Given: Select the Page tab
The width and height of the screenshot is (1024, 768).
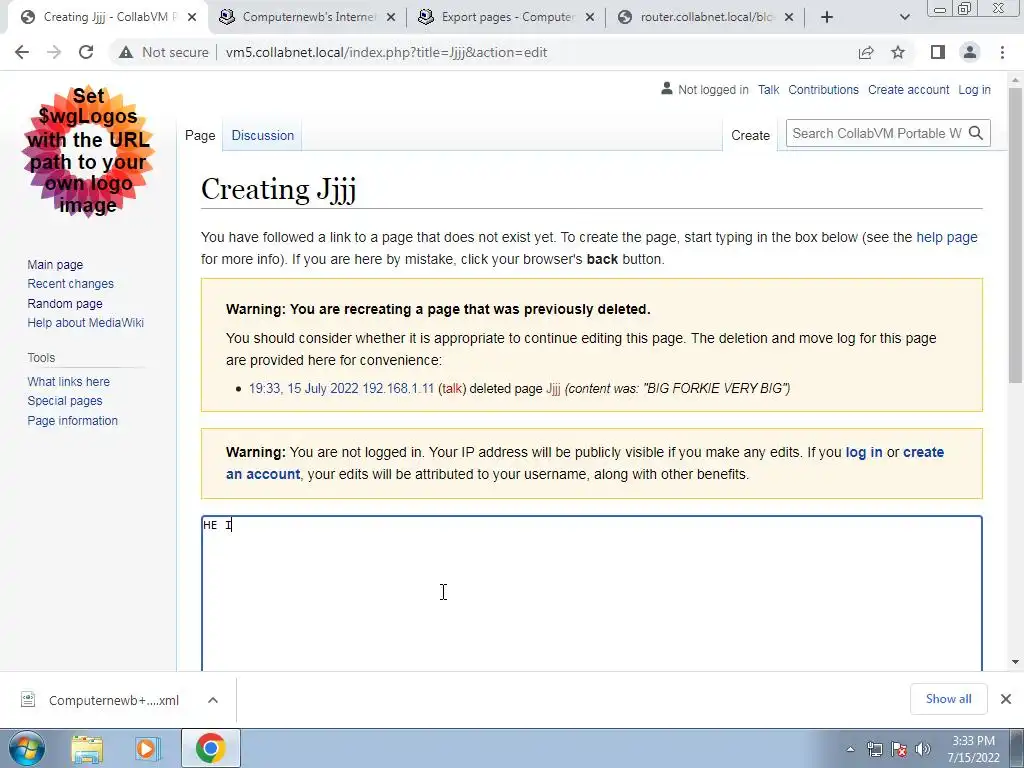Looking at the screenshot, I should 200,135.
